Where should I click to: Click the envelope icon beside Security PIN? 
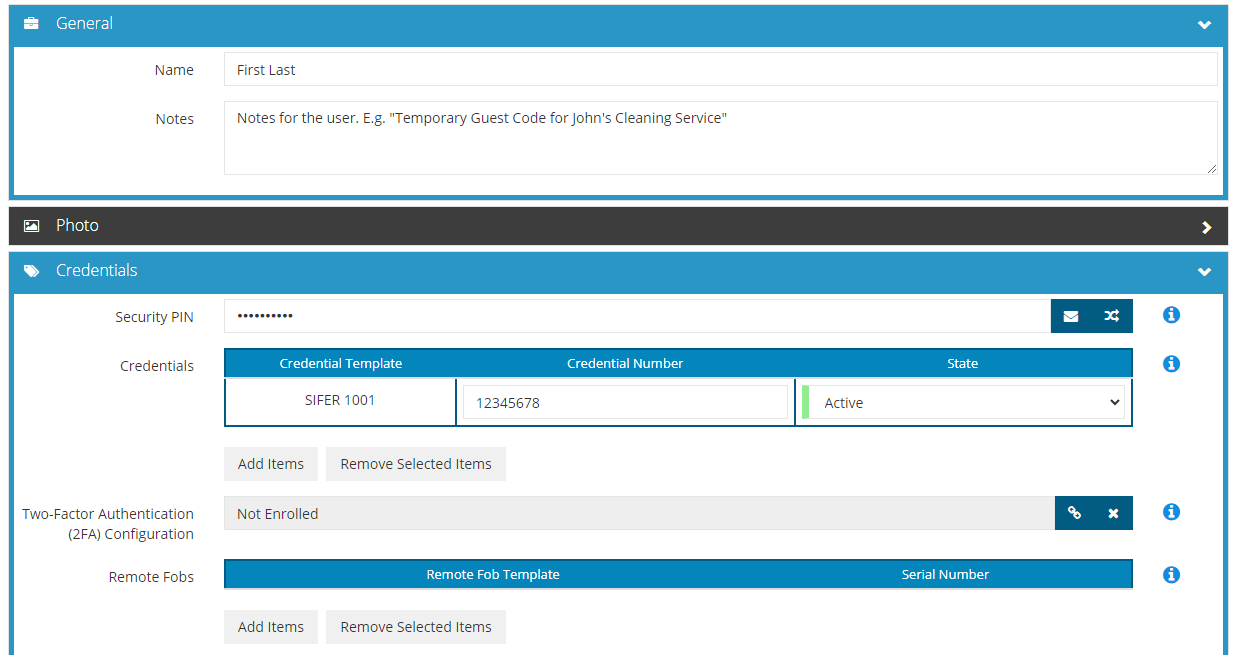coord(1071,316)
